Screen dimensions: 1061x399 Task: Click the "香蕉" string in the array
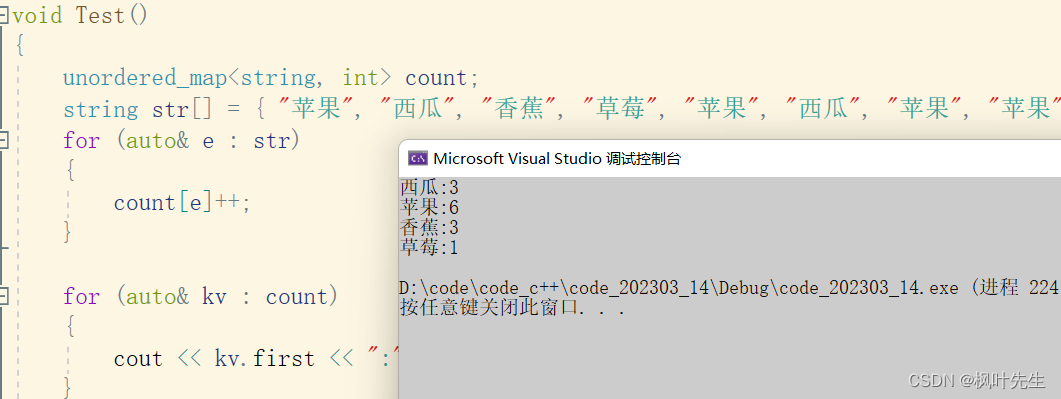pyautogui.click(x=519, y=109)
